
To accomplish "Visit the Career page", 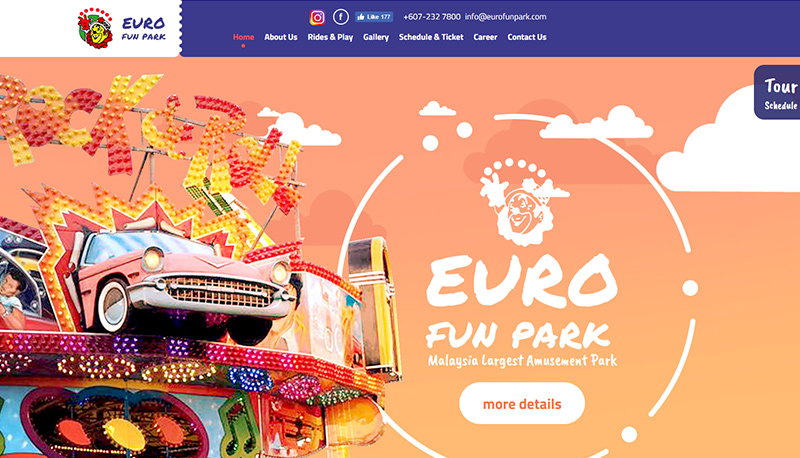I will [x=485, y=37].
